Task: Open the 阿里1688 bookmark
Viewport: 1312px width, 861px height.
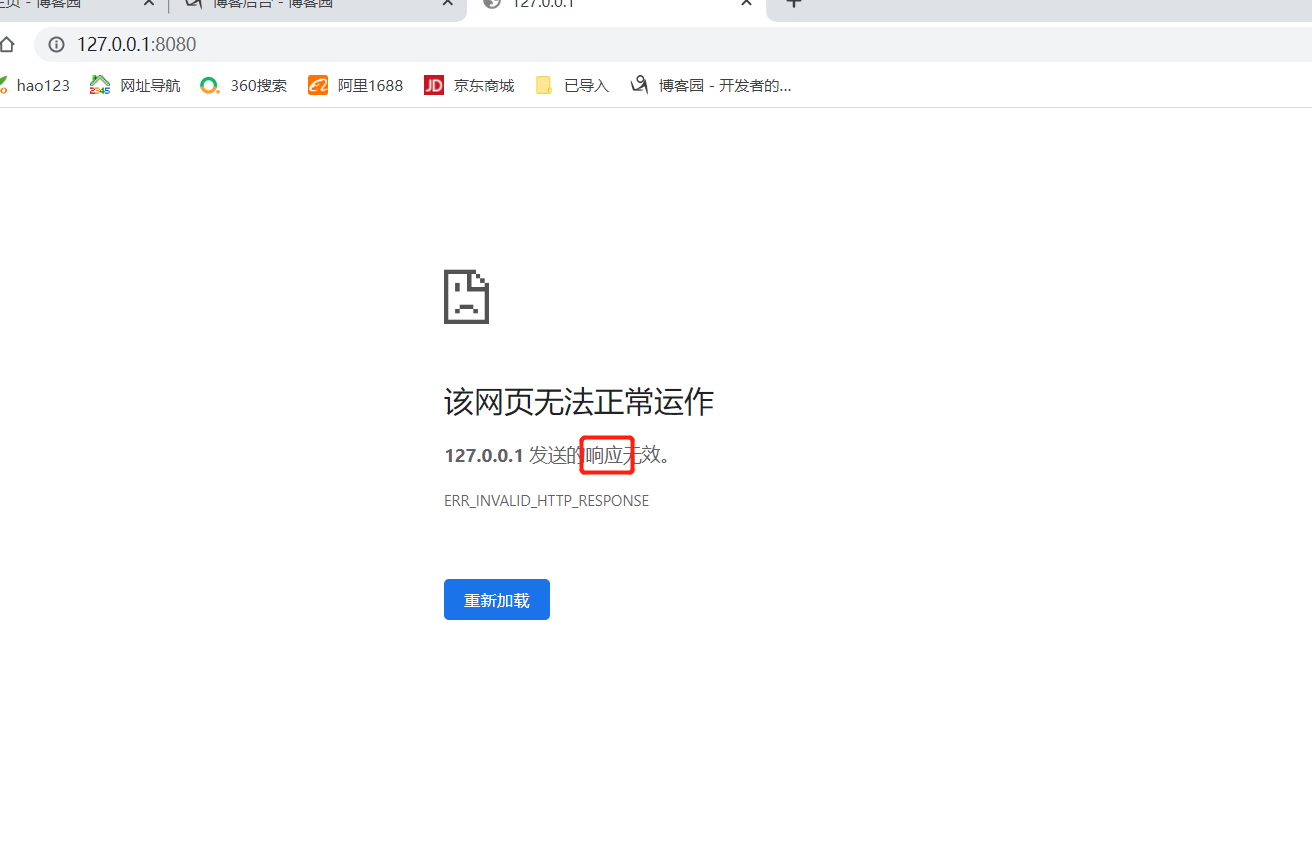Action: tap(356, 86)
